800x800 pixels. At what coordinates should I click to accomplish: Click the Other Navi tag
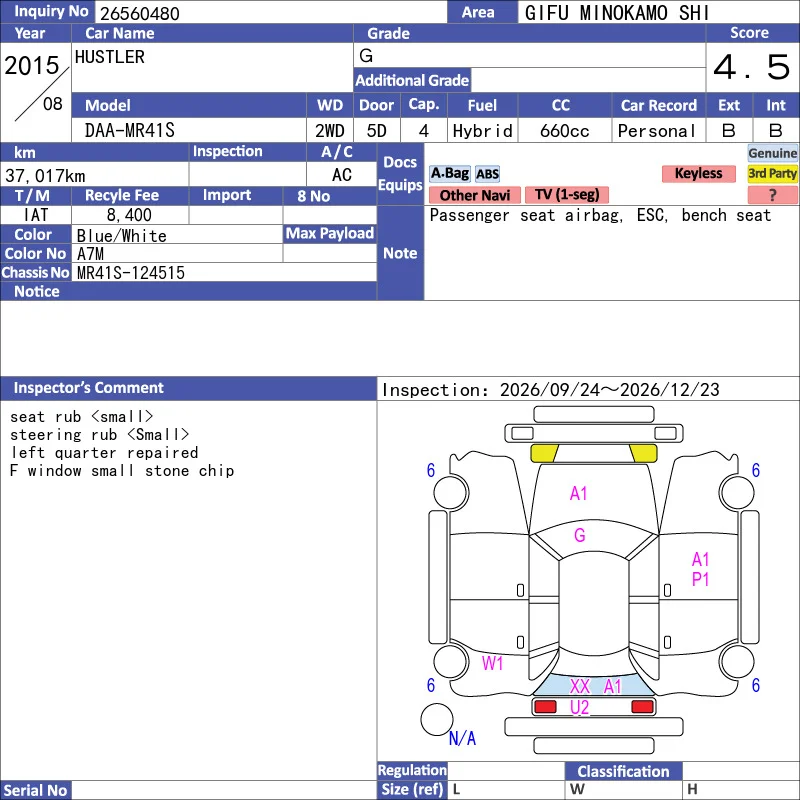pyautogui.click(x=474, y=195)
